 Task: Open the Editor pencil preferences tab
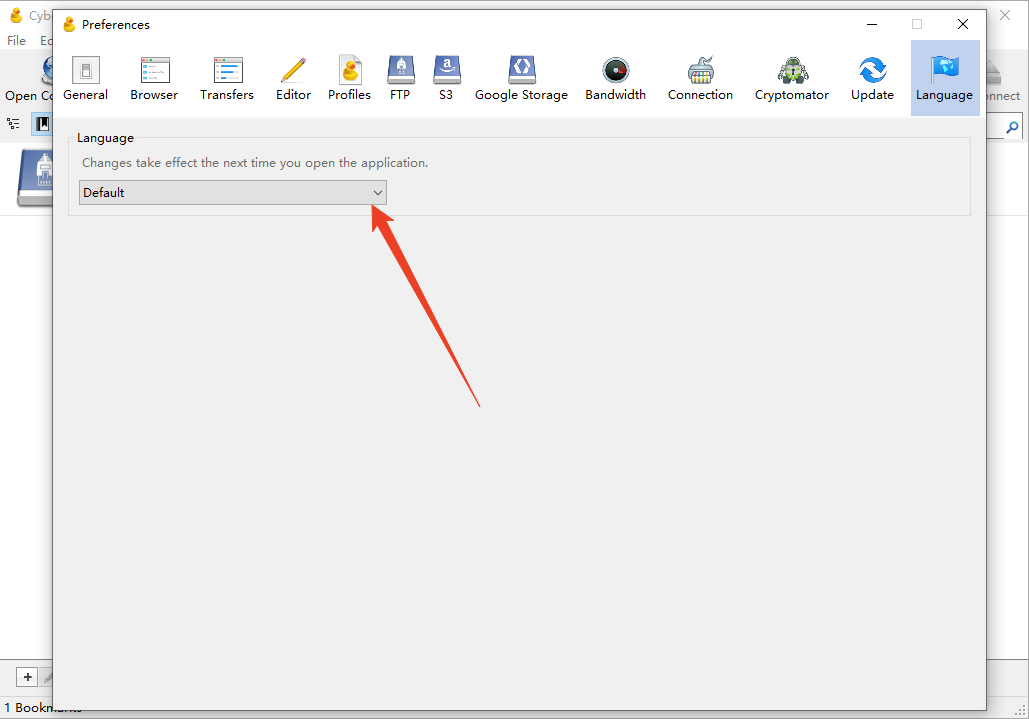293,78
